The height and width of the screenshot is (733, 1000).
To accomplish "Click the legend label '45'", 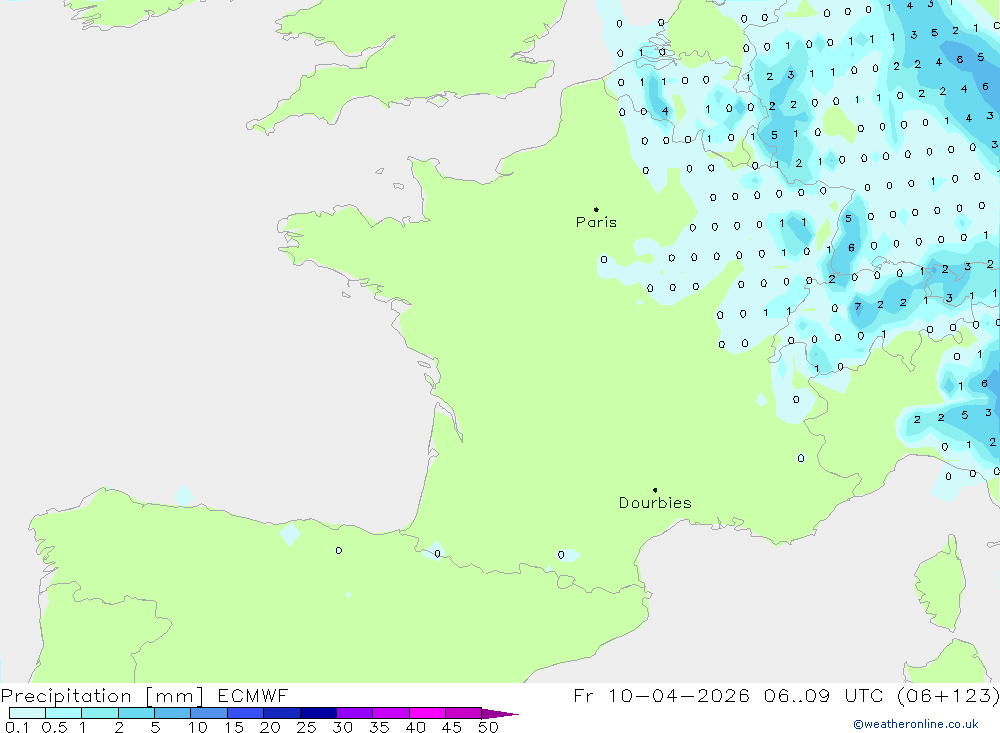I will pyautogui.click(x=452, y=727).
